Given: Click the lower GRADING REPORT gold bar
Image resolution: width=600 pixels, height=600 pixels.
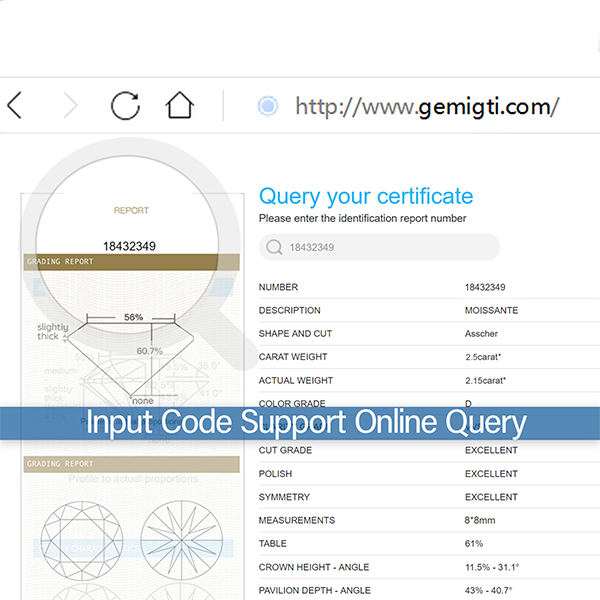Looking at the screenshot, I should 131,464.
